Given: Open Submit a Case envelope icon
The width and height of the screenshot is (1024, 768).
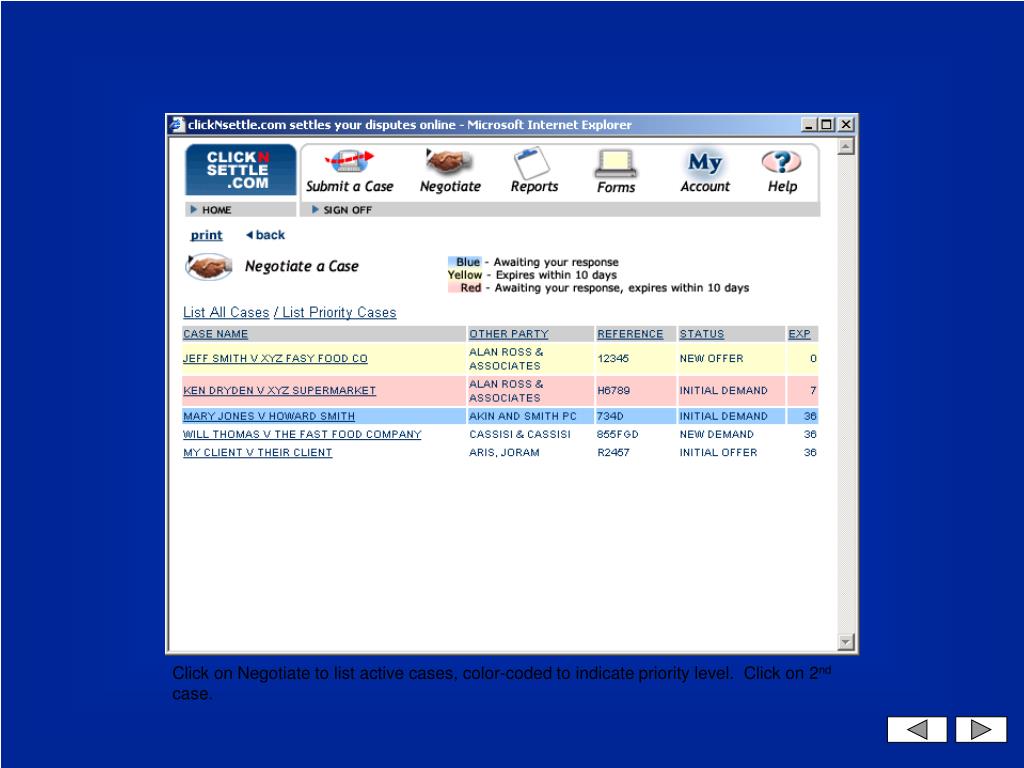Looking at the screenshot, I should point(349,161).
